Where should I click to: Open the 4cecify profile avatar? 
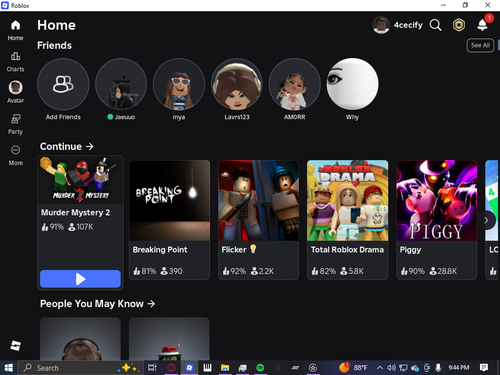[381, 25]
